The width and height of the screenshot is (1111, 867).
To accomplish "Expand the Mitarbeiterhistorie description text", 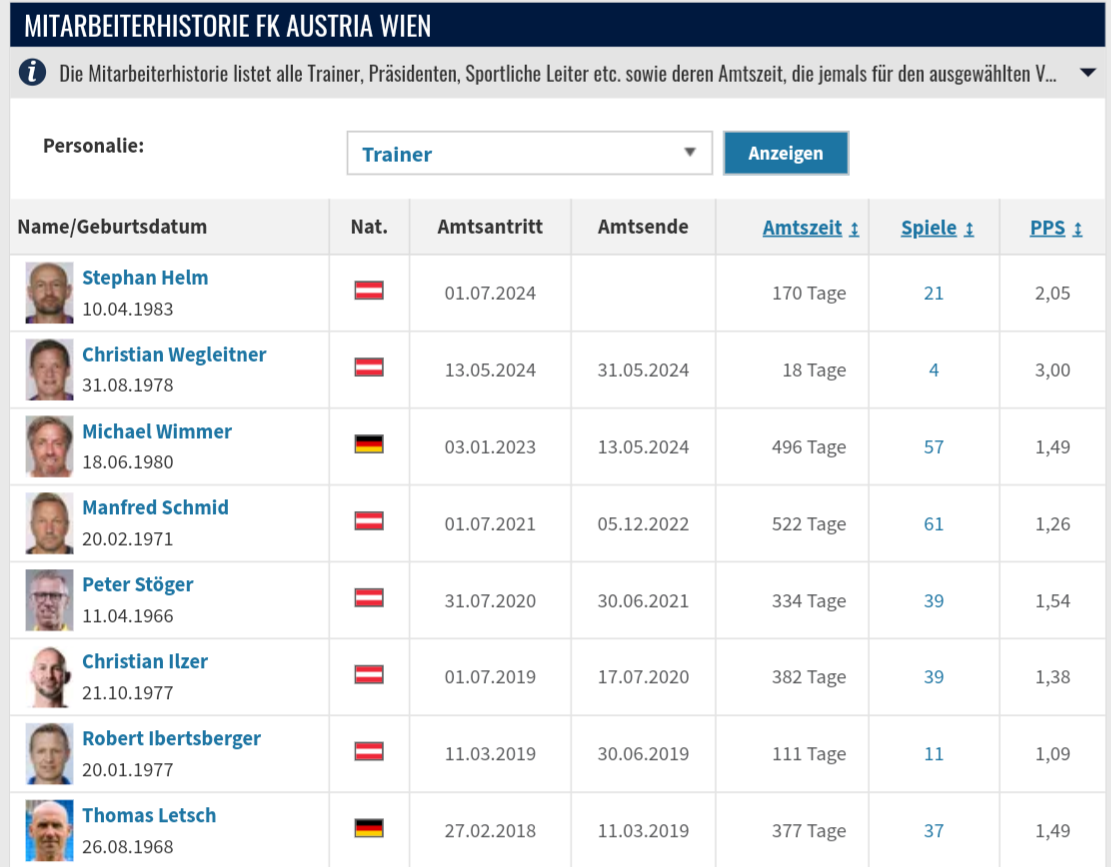I will 1088,72.
